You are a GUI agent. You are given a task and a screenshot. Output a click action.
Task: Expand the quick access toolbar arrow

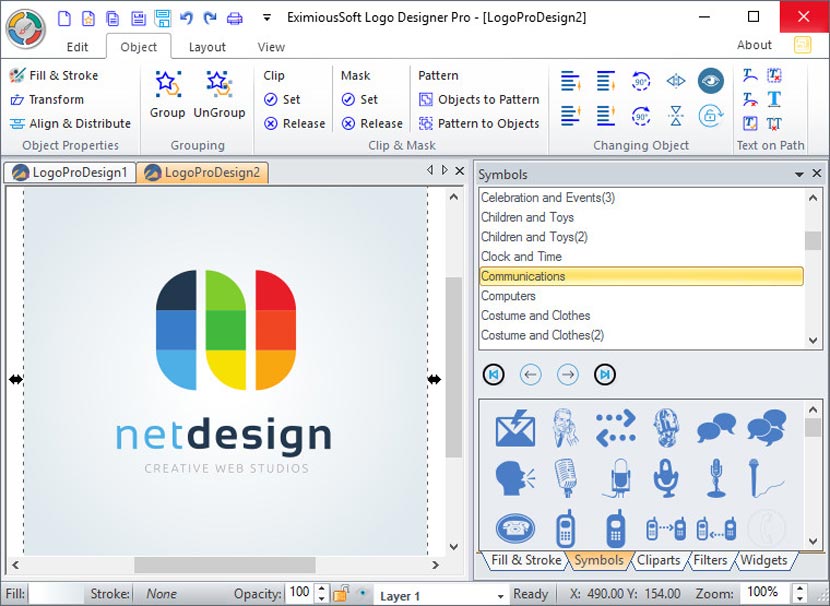tap(266, 16)
